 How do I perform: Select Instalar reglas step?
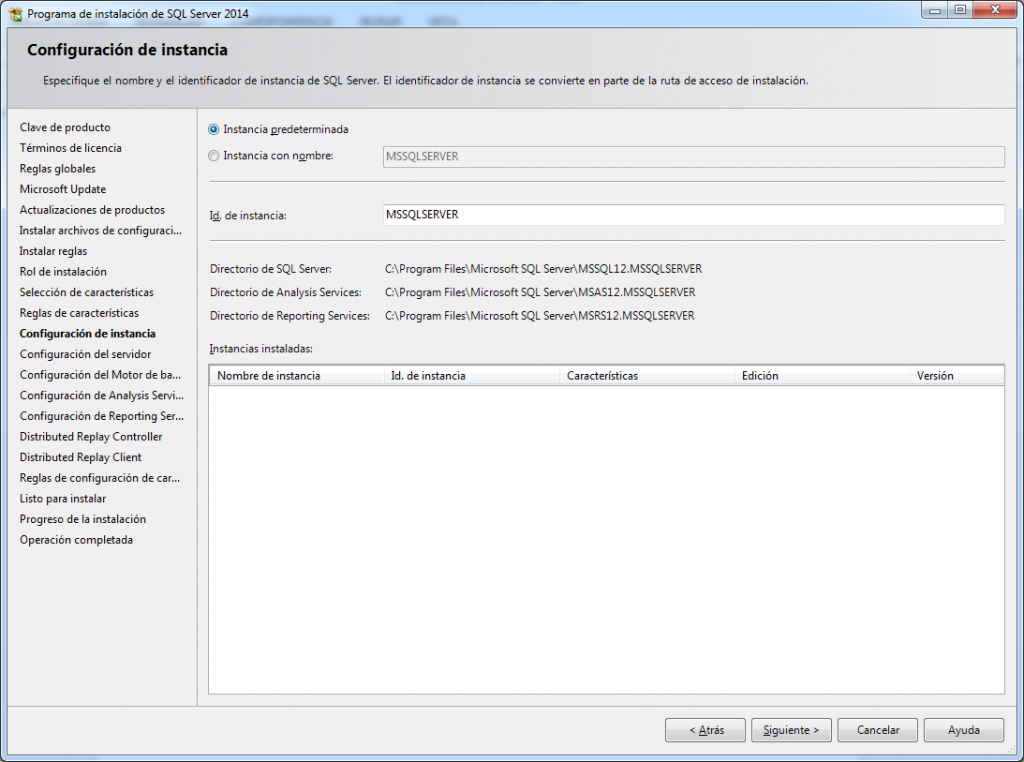tap(53, 251)
